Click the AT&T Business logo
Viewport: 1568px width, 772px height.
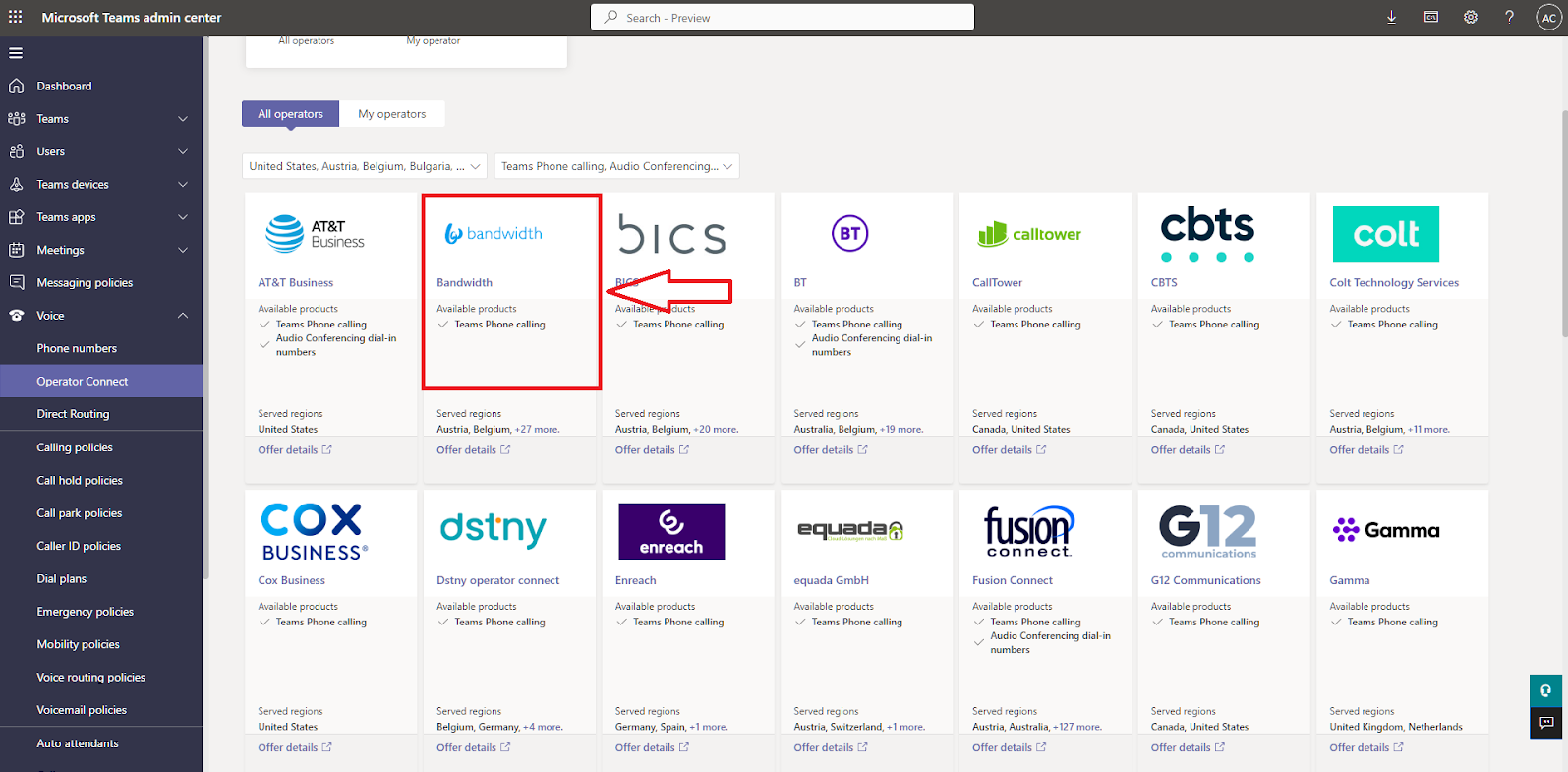(315, 234)
